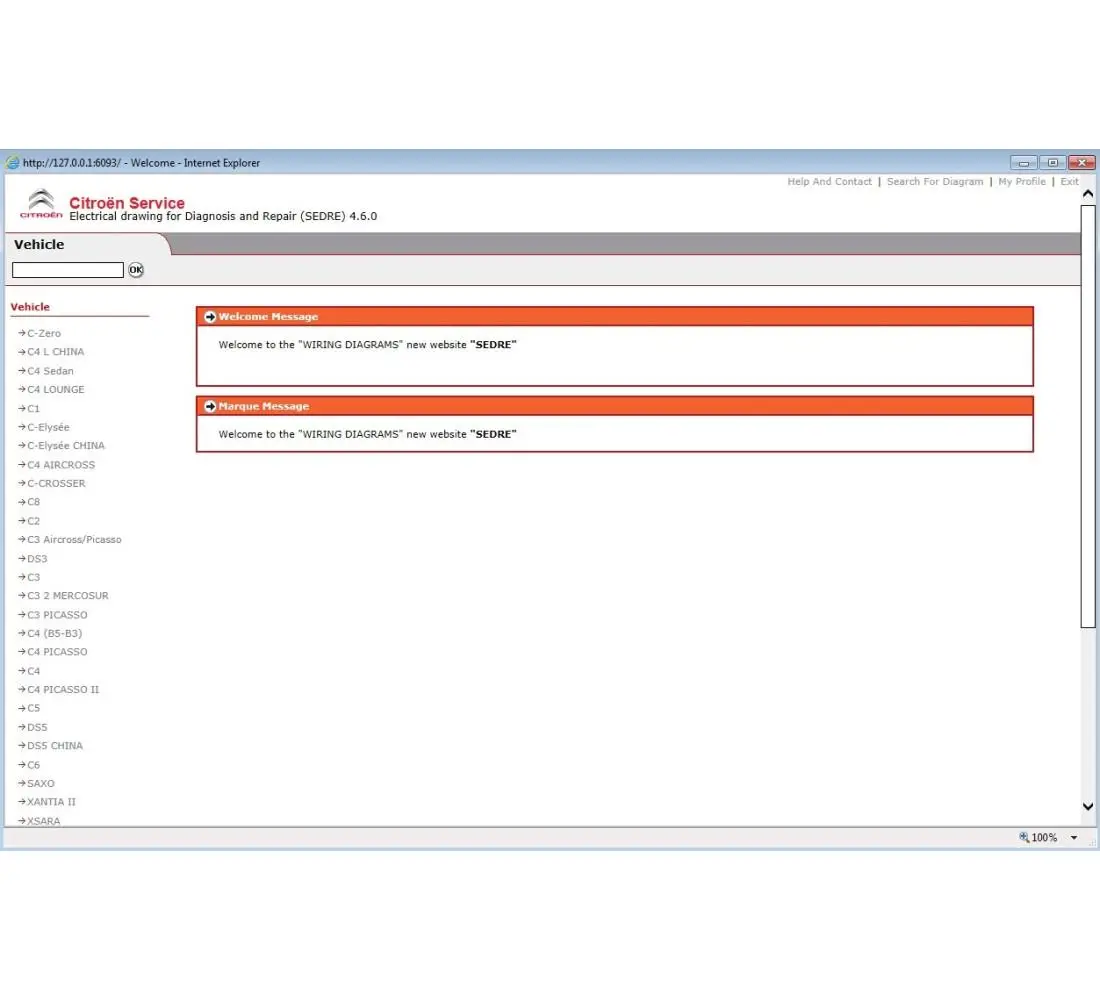Open C3 Aircross/Picasso vehicle
Screen dimensions: 1100x1000
[x=74, y=540]
